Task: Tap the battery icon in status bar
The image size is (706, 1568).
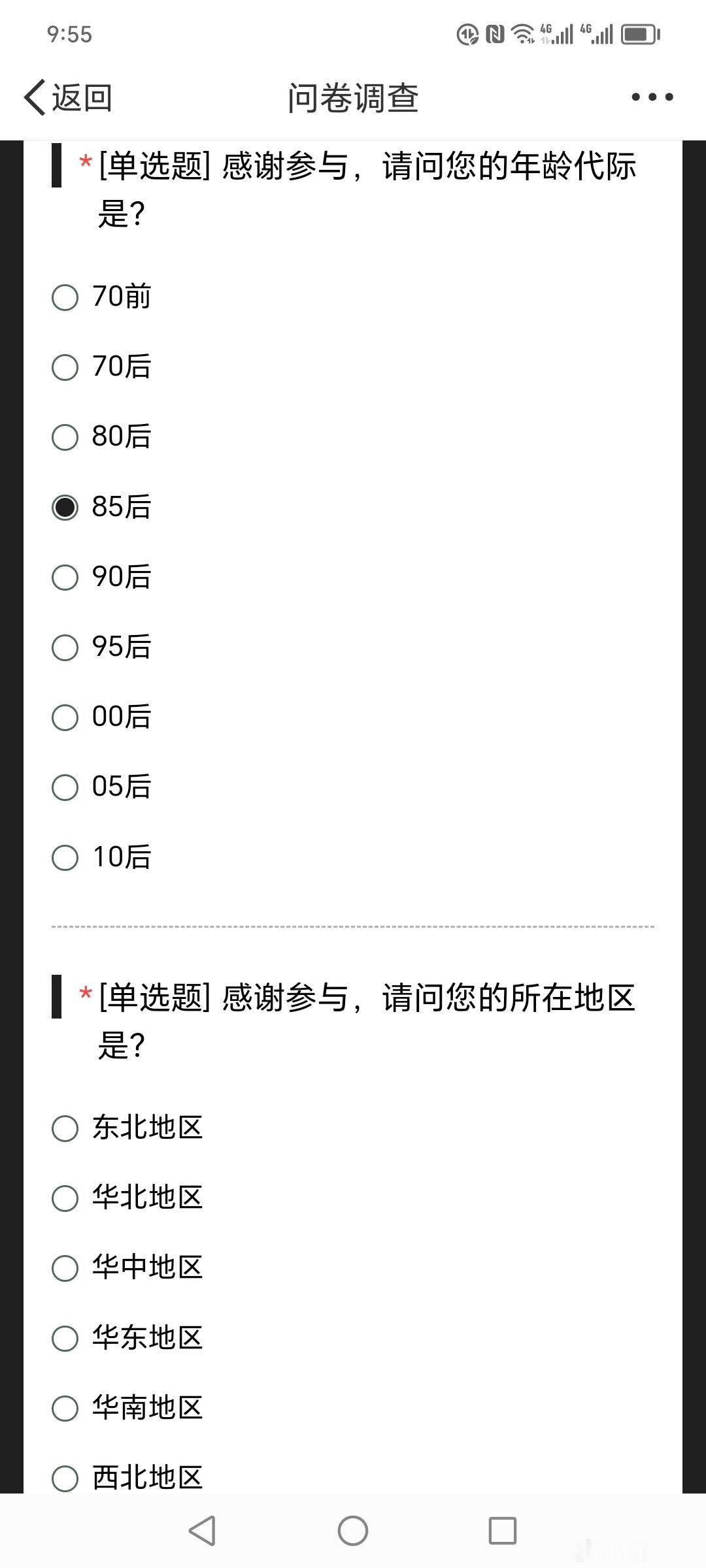Action: pyautogui.click(x=641, y=34)
